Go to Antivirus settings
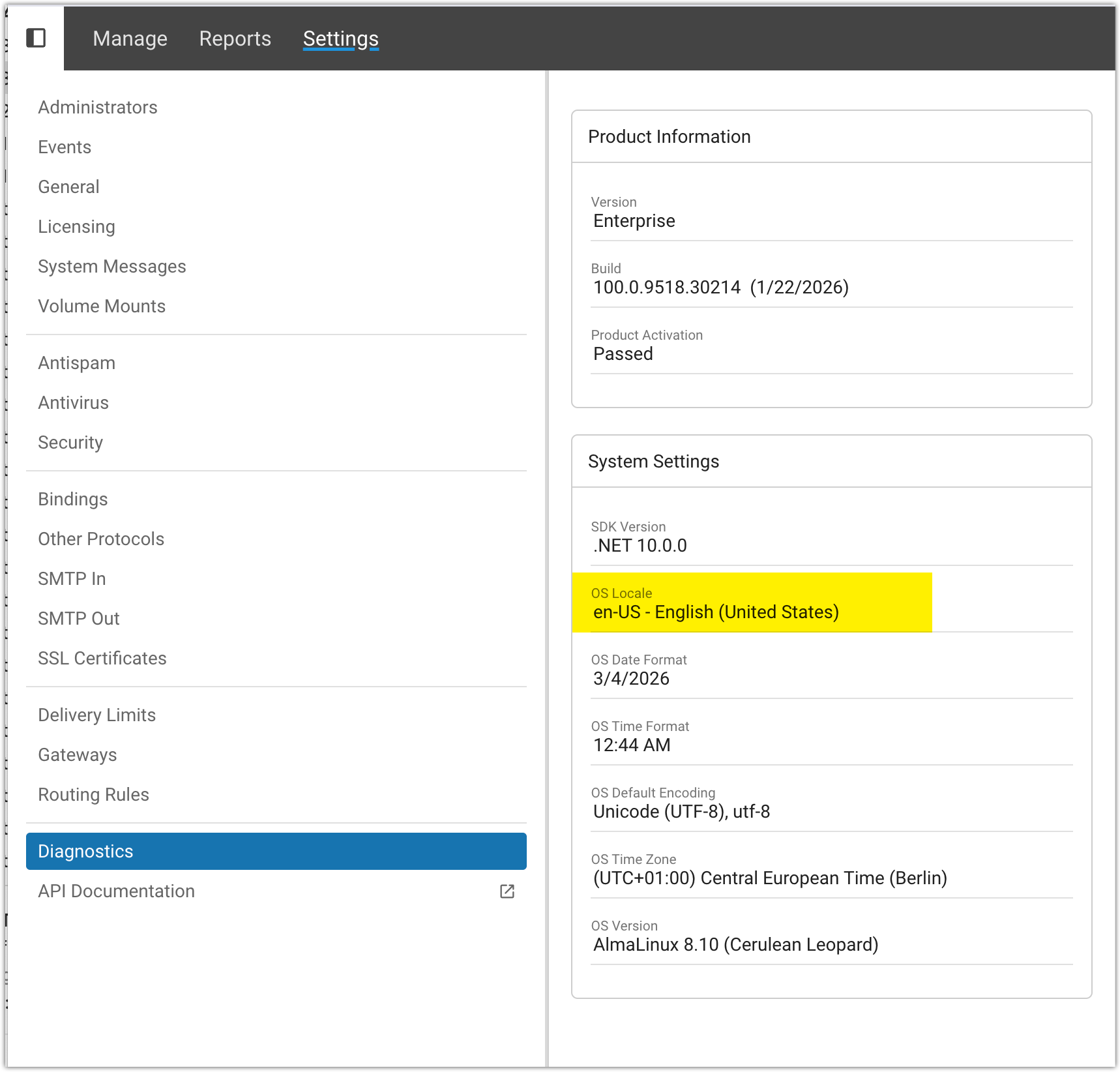The width and height of the screenshot is (1120, 1072). point(73,403)
